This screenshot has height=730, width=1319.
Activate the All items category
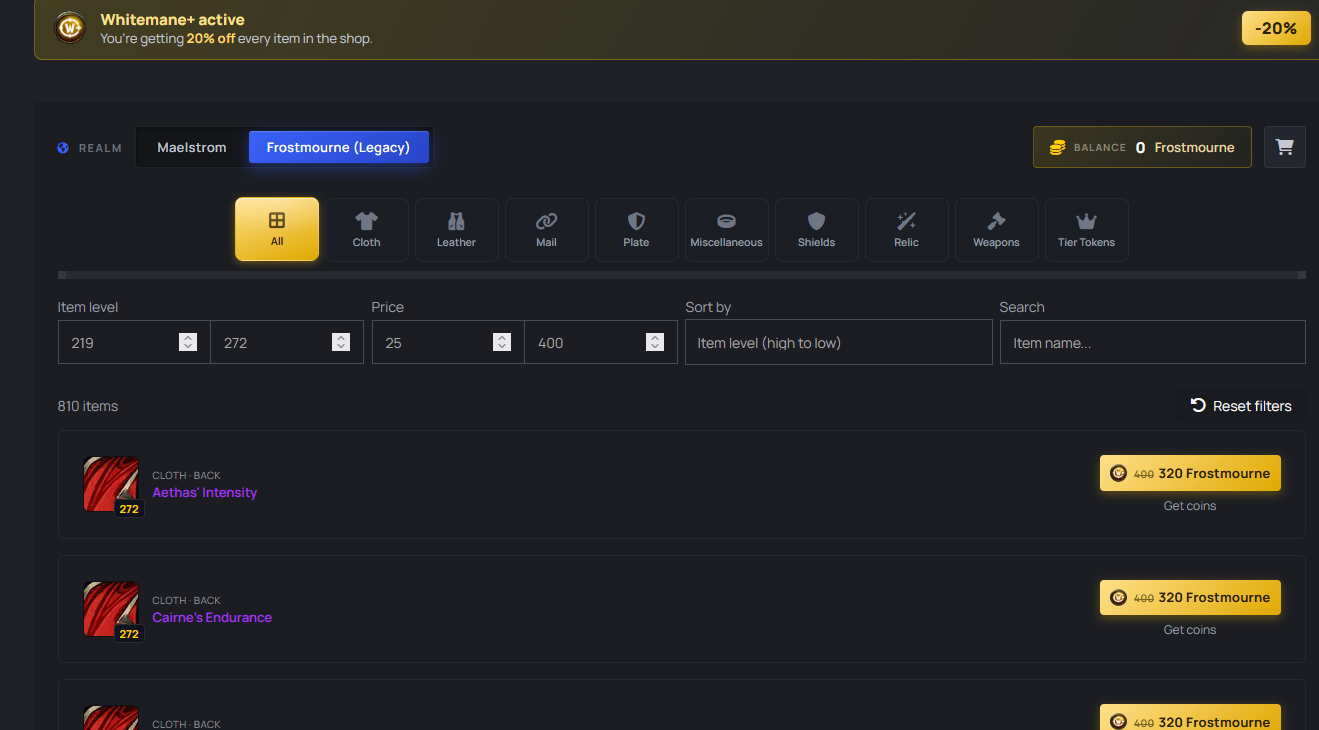pyautogui.click(x=277, y=229)
